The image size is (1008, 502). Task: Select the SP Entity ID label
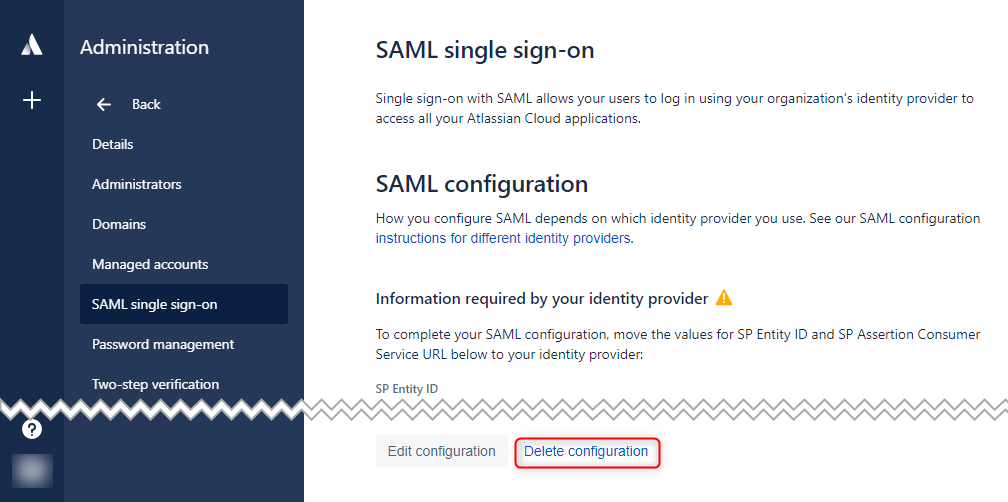[406, 389]
